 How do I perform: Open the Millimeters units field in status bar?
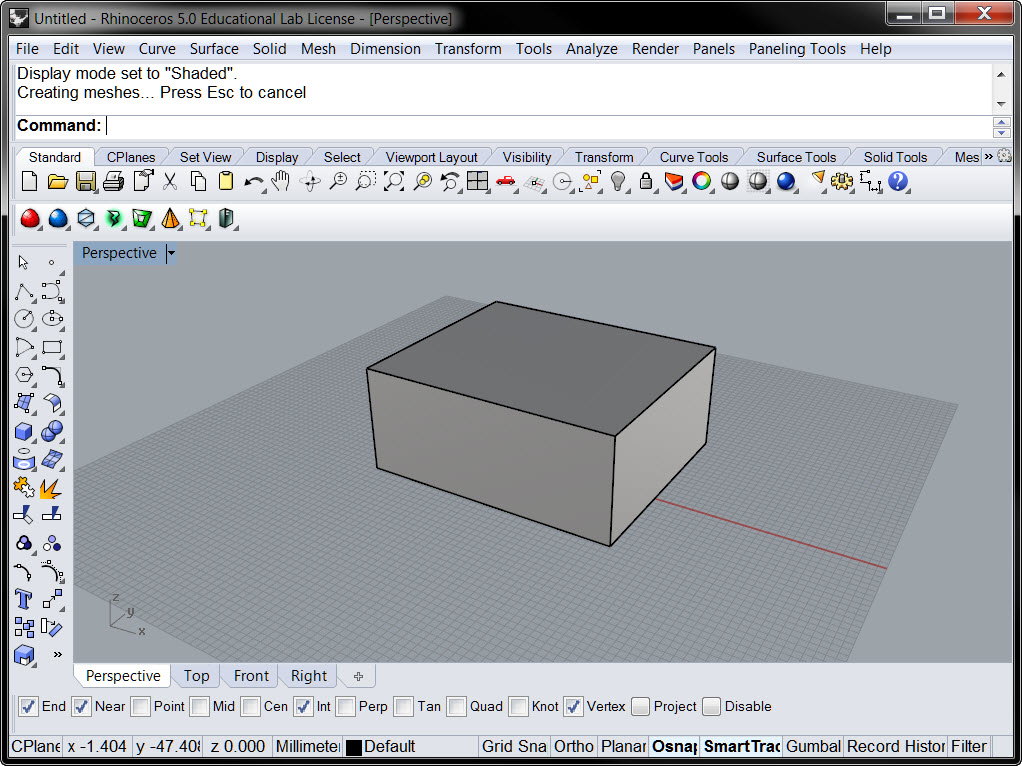307,746
